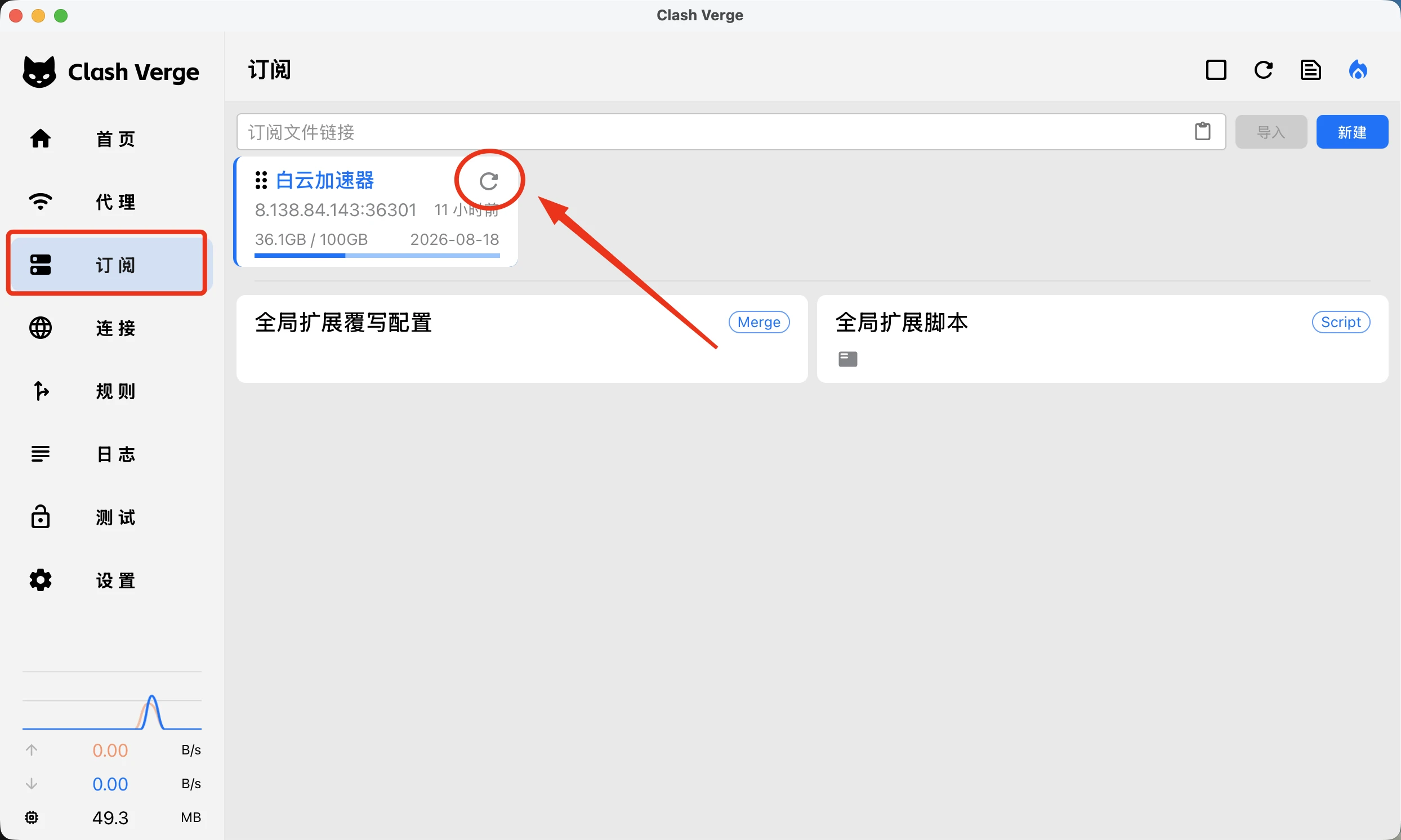This screenshot has height=840, width=1401.
Task: Refresh the 白云加速器 subscription
Action: (x=489, y=181)
